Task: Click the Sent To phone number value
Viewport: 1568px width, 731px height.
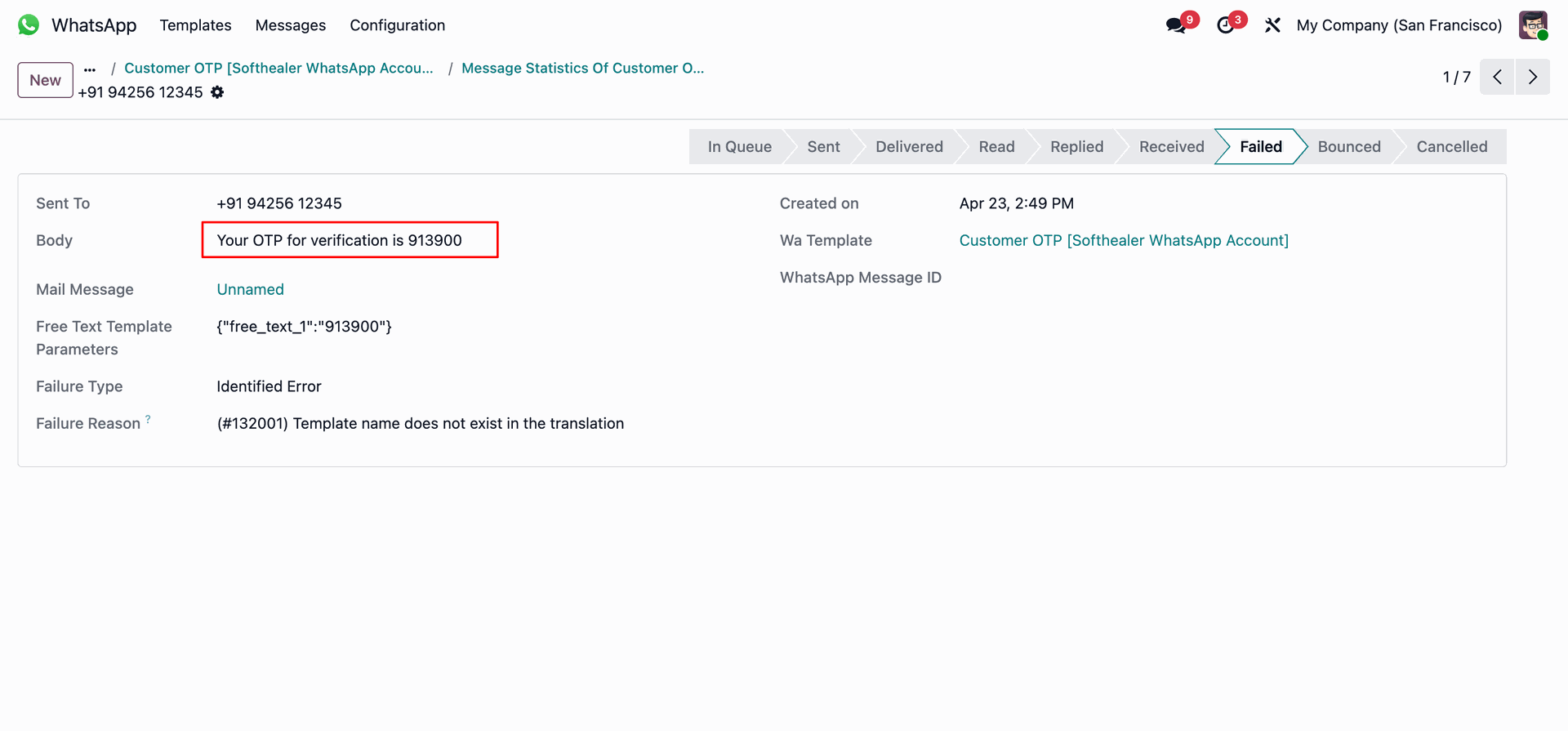Action: (279, 203)
